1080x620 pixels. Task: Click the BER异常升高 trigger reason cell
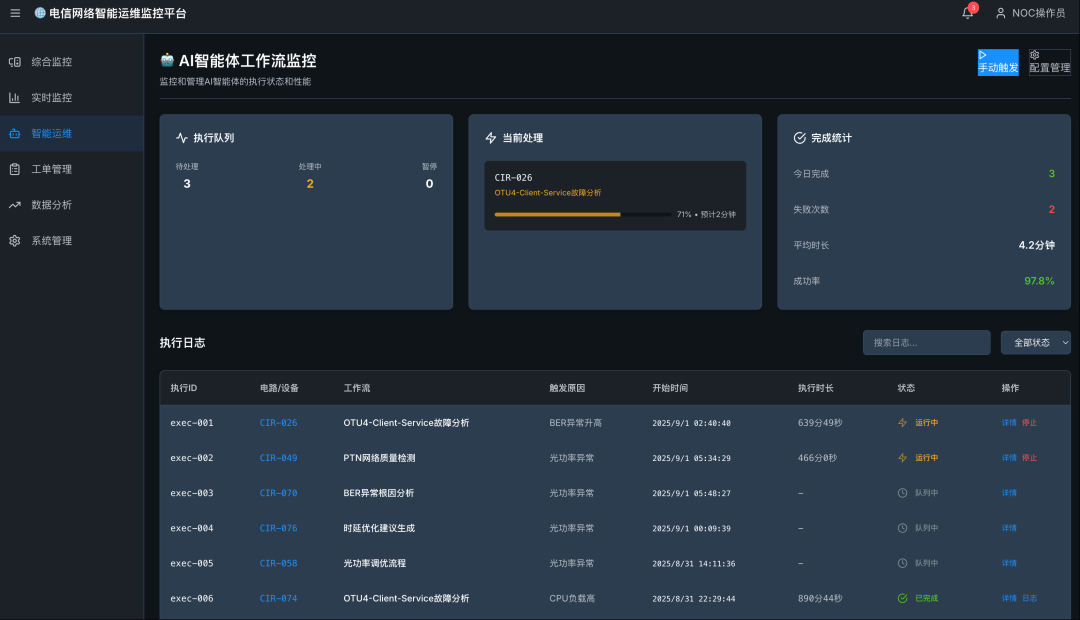575,423
